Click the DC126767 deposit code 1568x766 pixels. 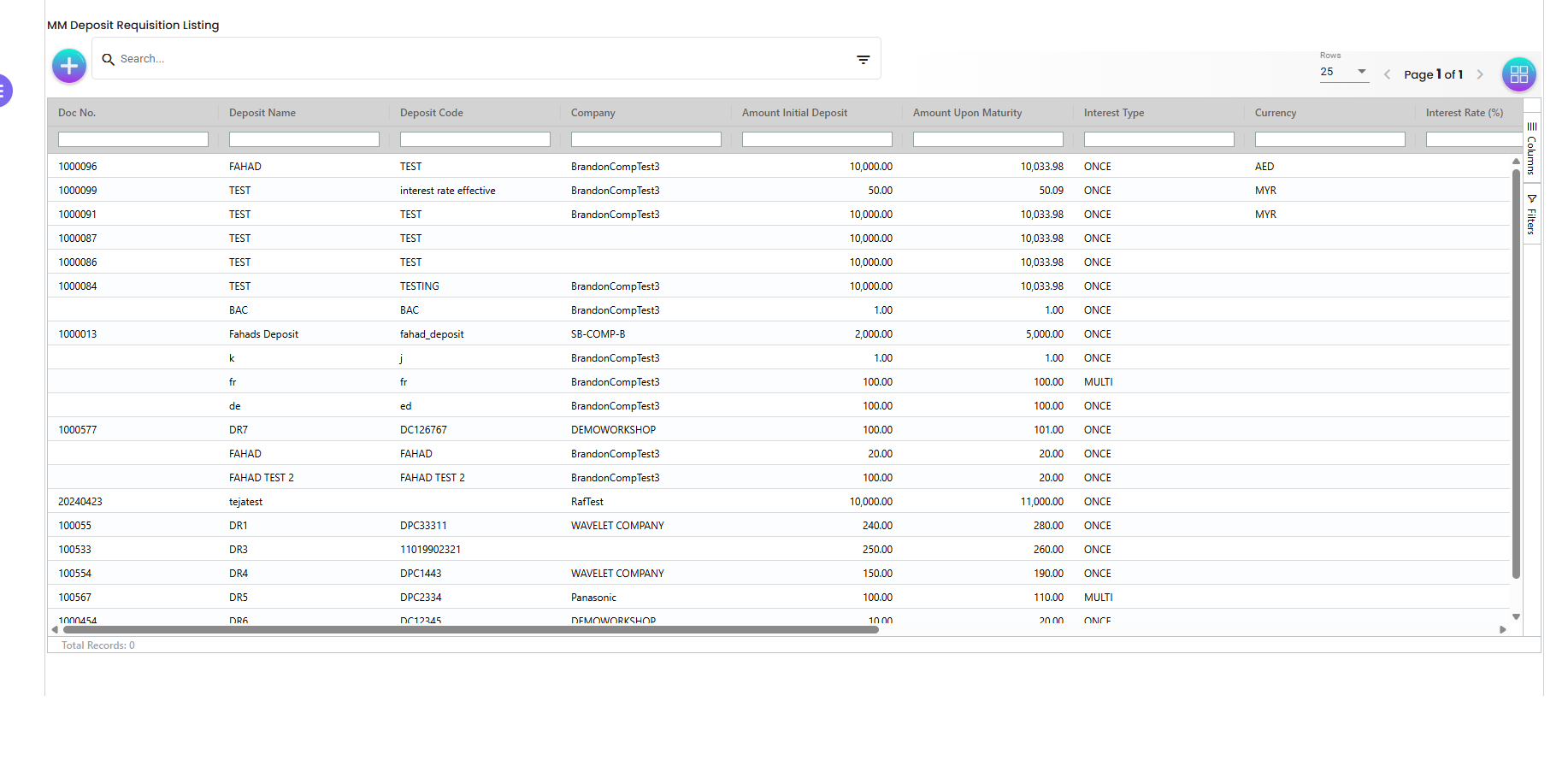(423, 430)
